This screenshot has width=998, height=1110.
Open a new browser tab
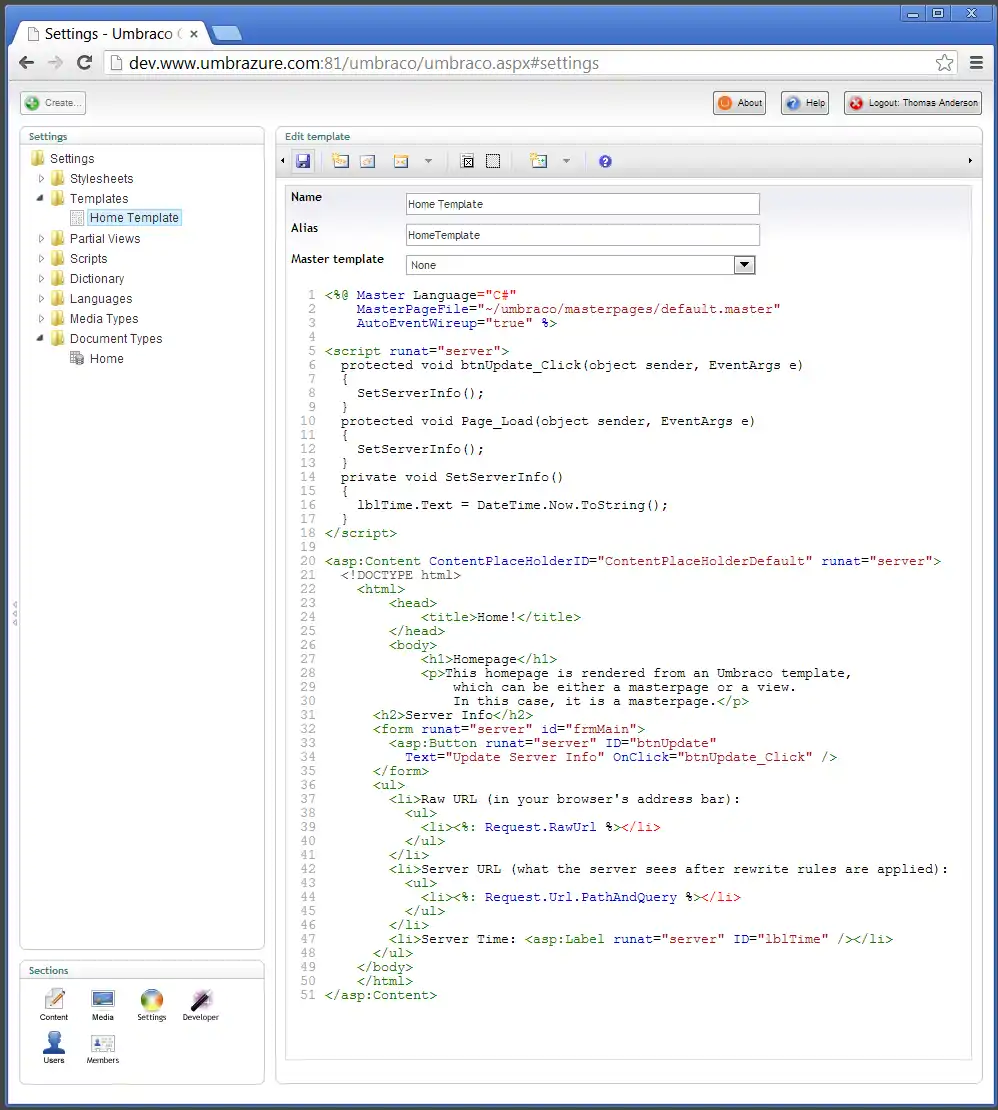click(x=227, y=33)
